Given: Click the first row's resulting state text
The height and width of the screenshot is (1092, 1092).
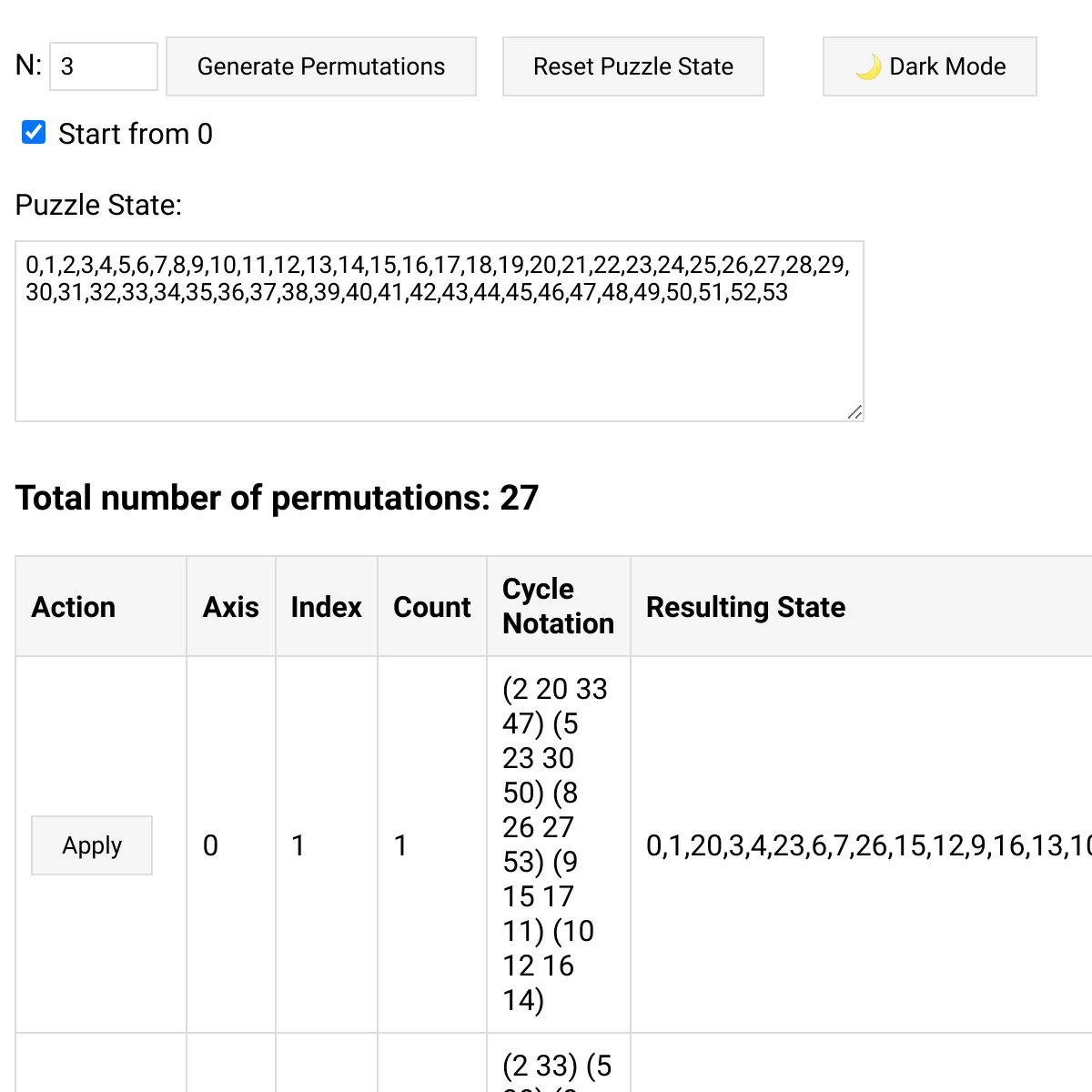Looking at the screenshot, I should click(x=864, y=845).
